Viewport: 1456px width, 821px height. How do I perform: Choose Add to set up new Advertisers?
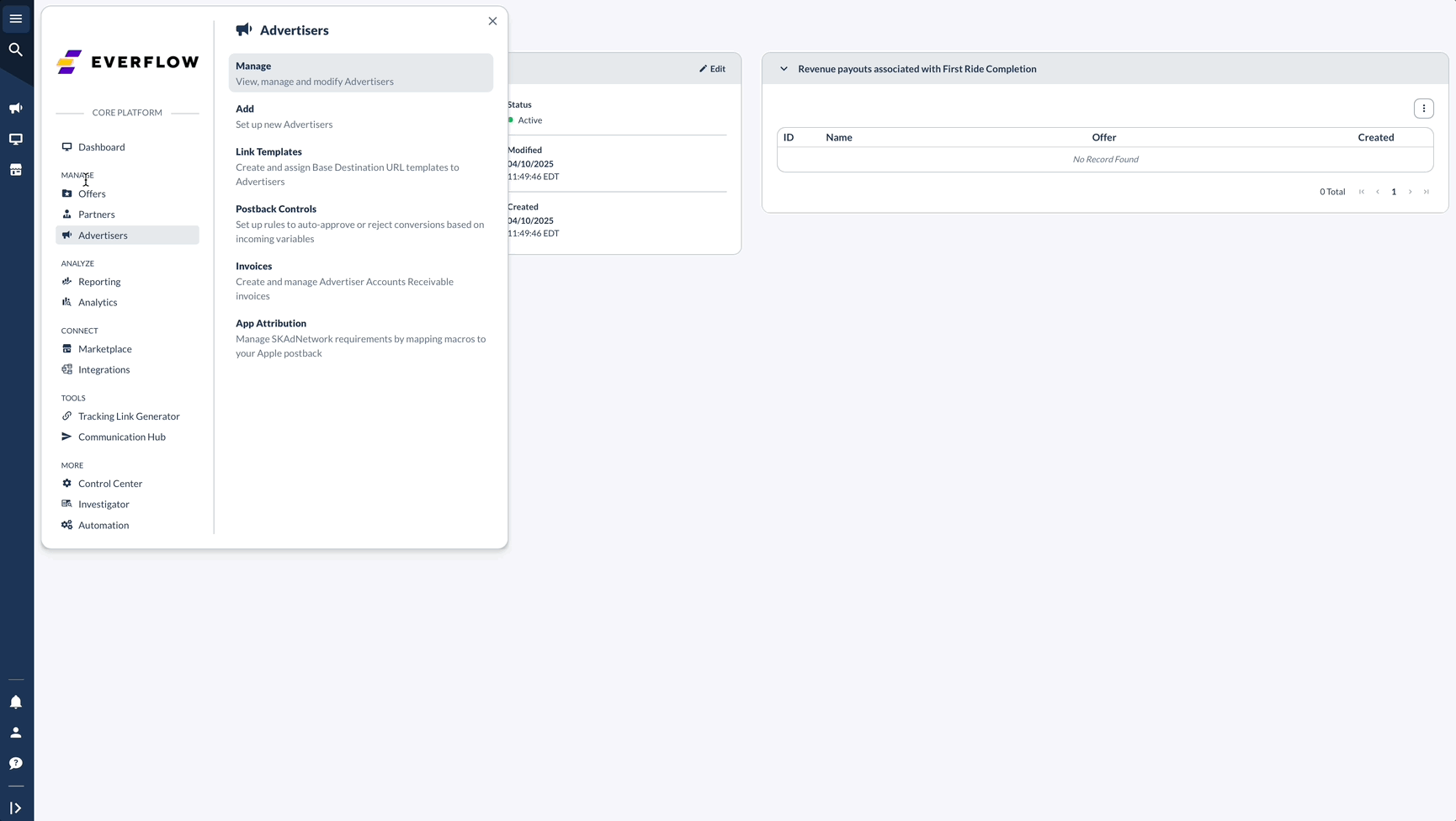click(x=361, y=116)
